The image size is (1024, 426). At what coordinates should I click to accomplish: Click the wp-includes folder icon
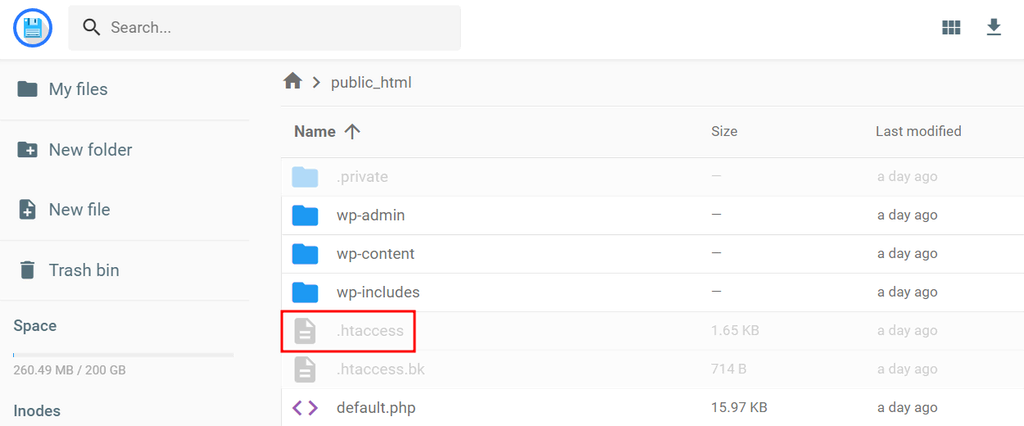coord(305,293)
